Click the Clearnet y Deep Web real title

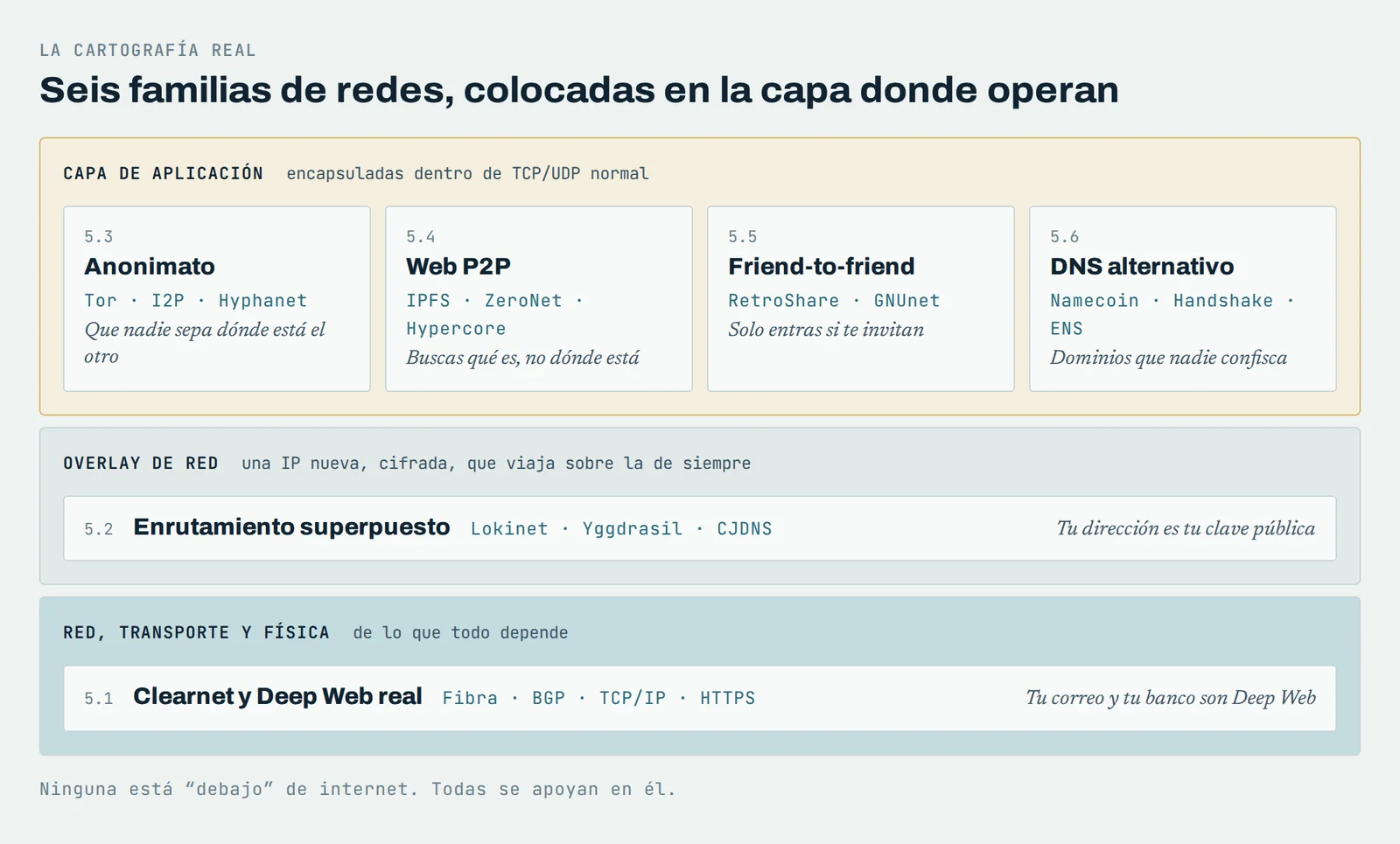click(277, 696)
